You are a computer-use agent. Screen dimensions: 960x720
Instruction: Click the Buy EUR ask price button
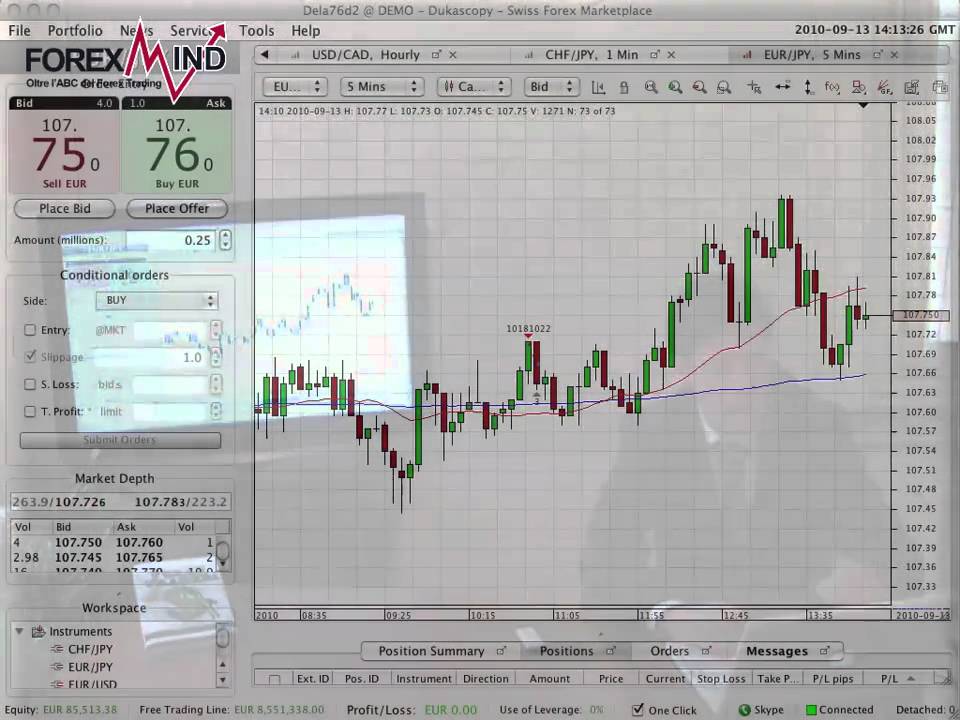(177, 152)
